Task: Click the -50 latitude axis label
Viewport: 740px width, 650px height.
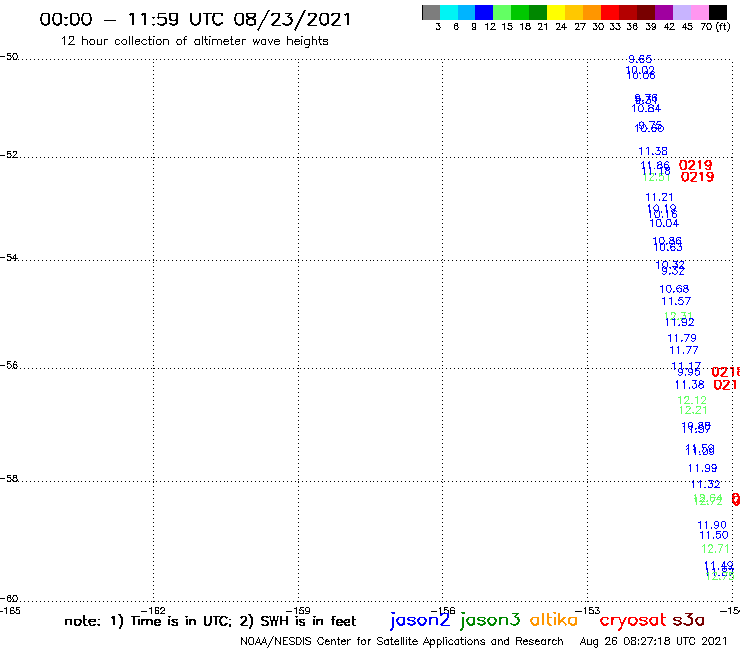Action: 9,57
